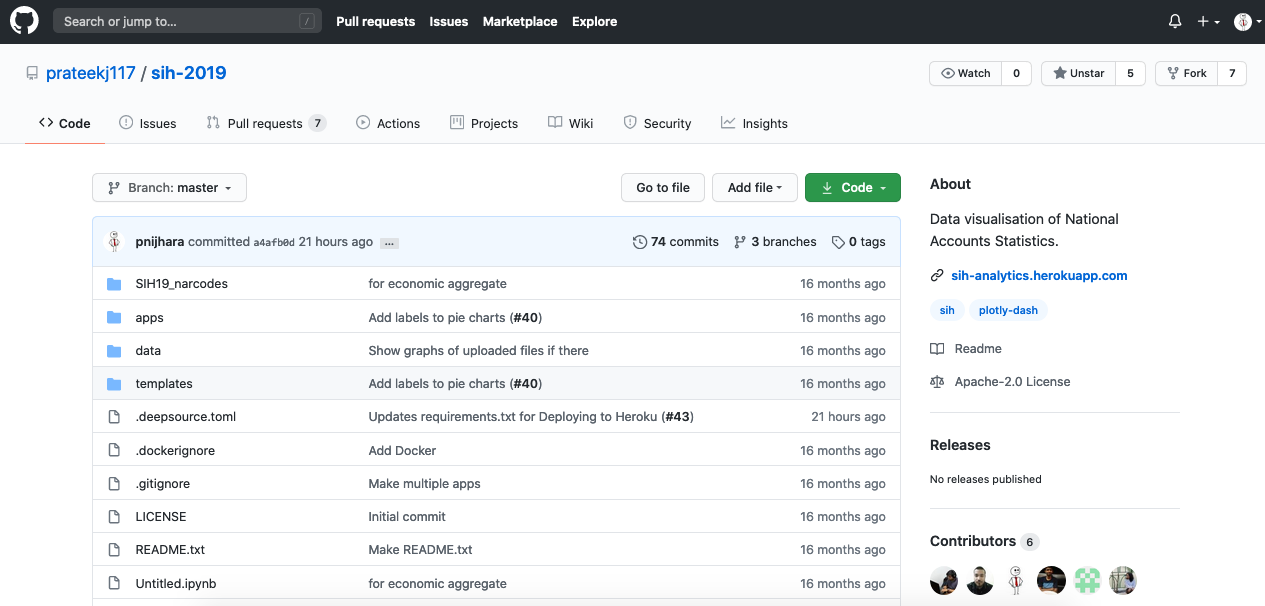Fork the repository
1265x606 pixels.
pos(1186,72)
